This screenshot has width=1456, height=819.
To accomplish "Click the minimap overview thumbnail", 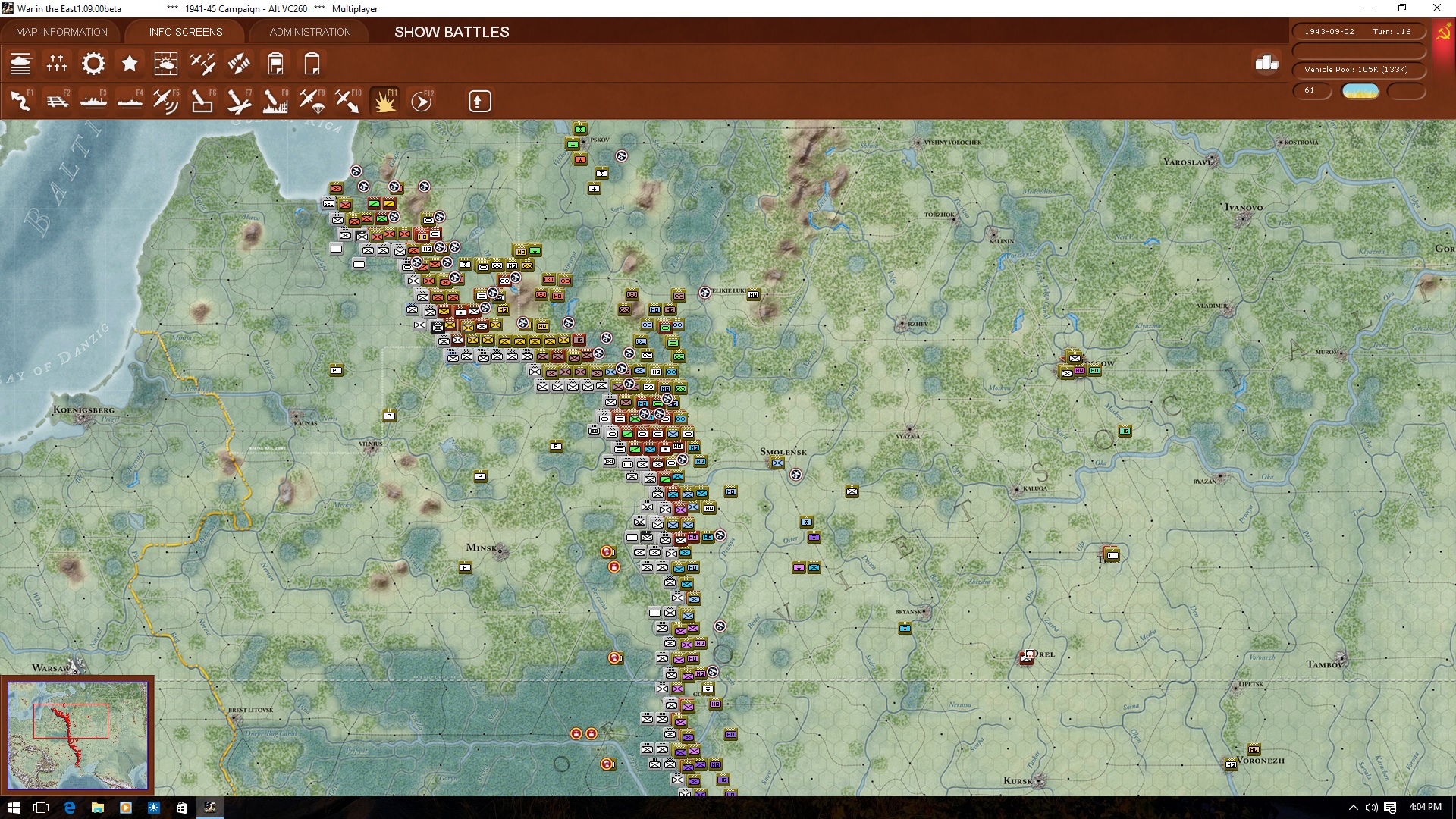I will coord(77,735).
